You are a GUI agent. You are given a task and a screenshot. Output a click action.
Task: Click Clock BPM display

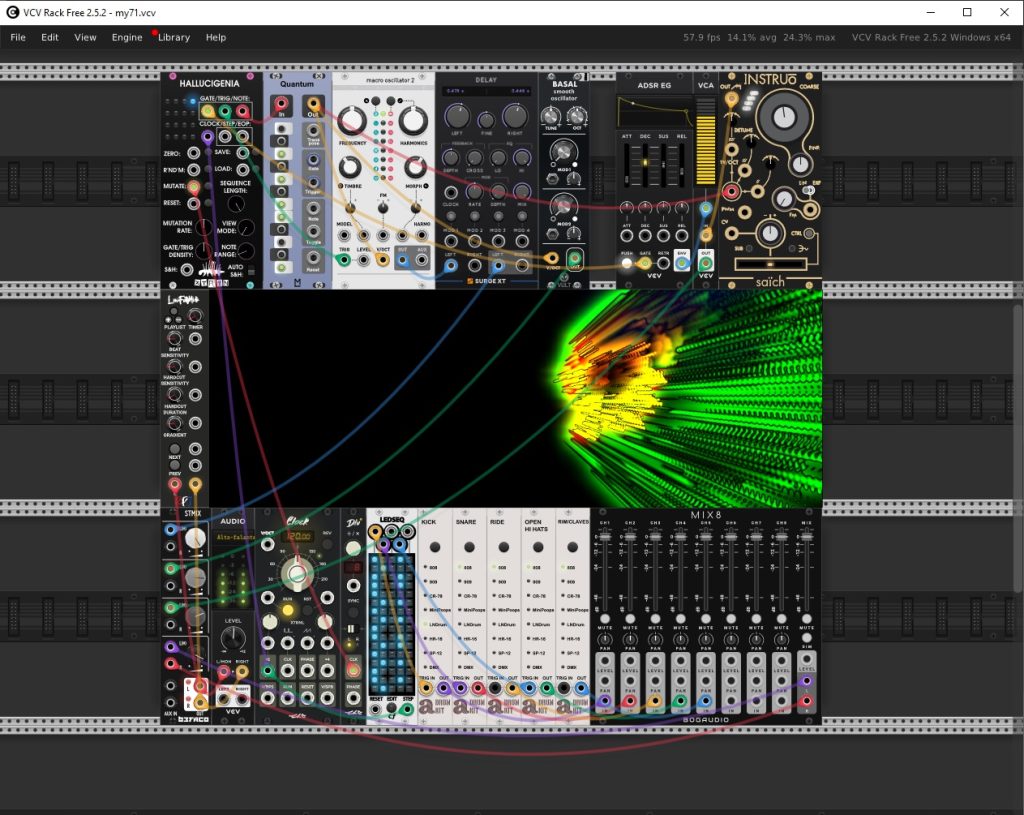pos(298,536)
